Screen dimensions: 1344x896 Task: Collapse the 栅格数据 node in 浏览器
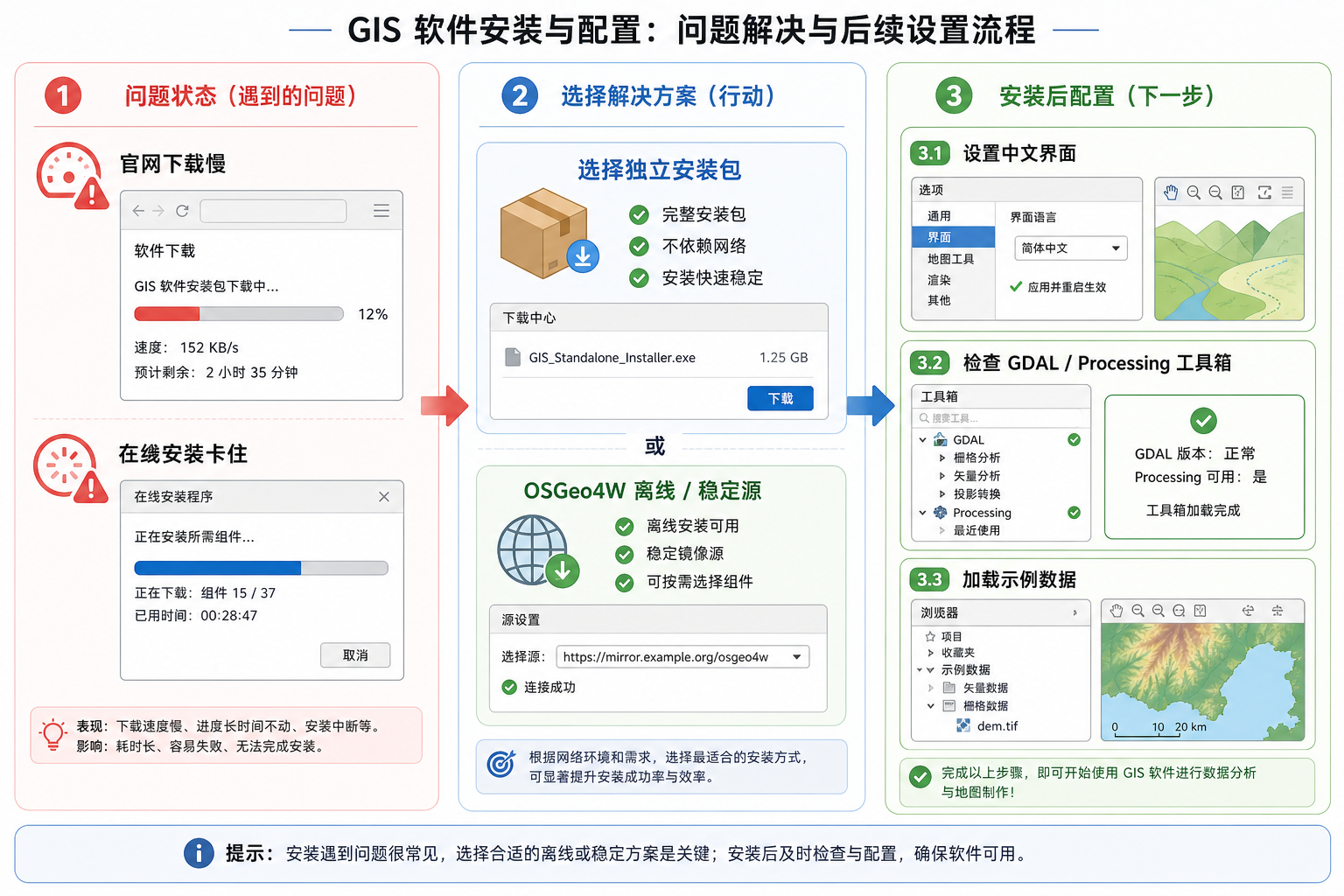[930, 705]
